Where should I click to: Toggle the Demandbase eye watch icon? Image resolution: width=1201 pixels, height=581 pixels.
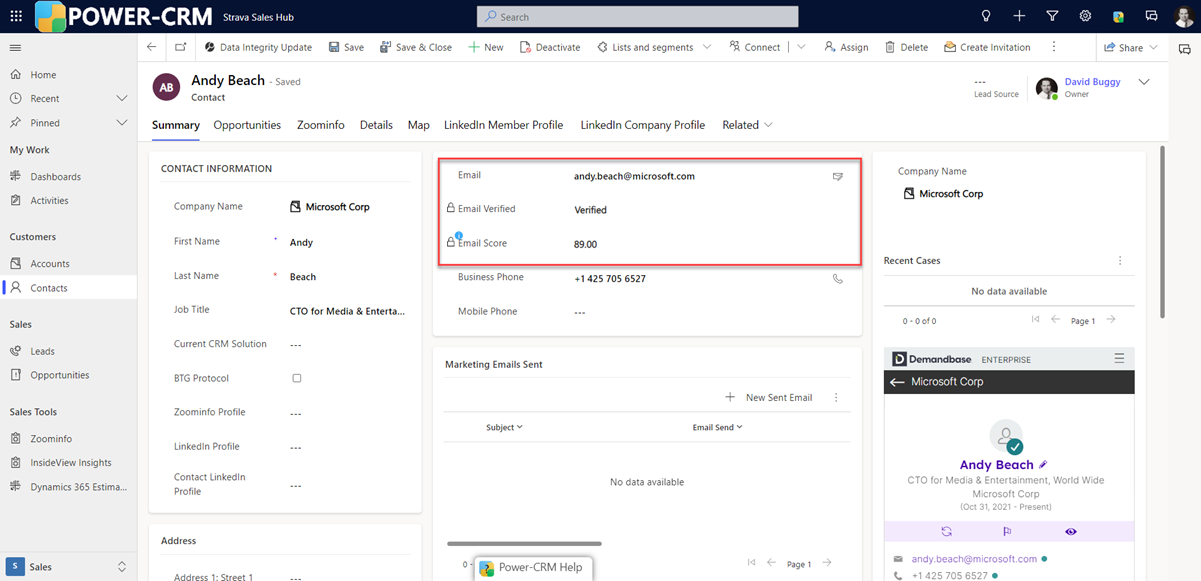point(1071,532)
